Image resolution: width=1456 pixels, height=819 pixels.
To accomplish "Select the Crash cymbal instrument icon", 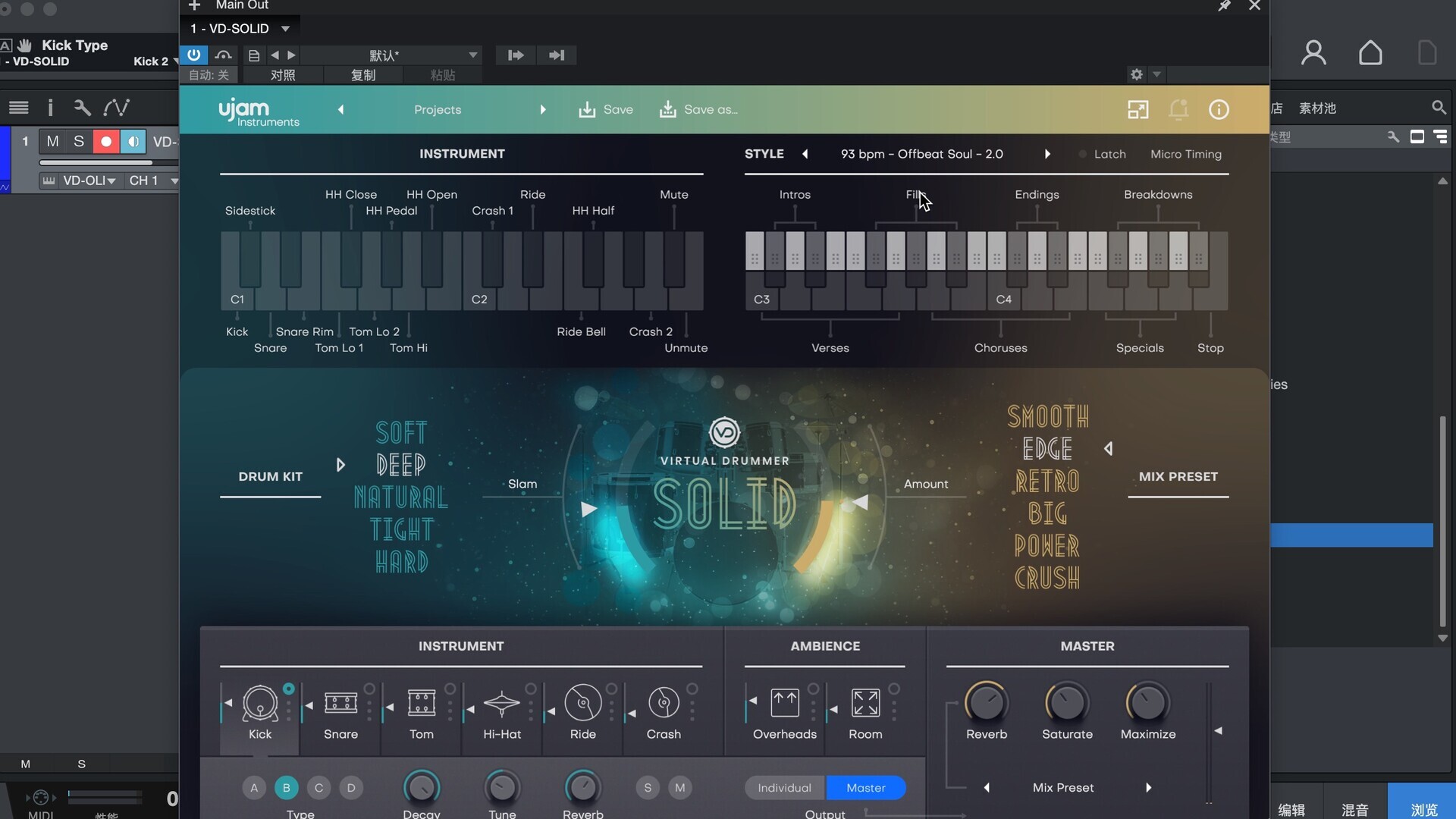I will point(664,703).
